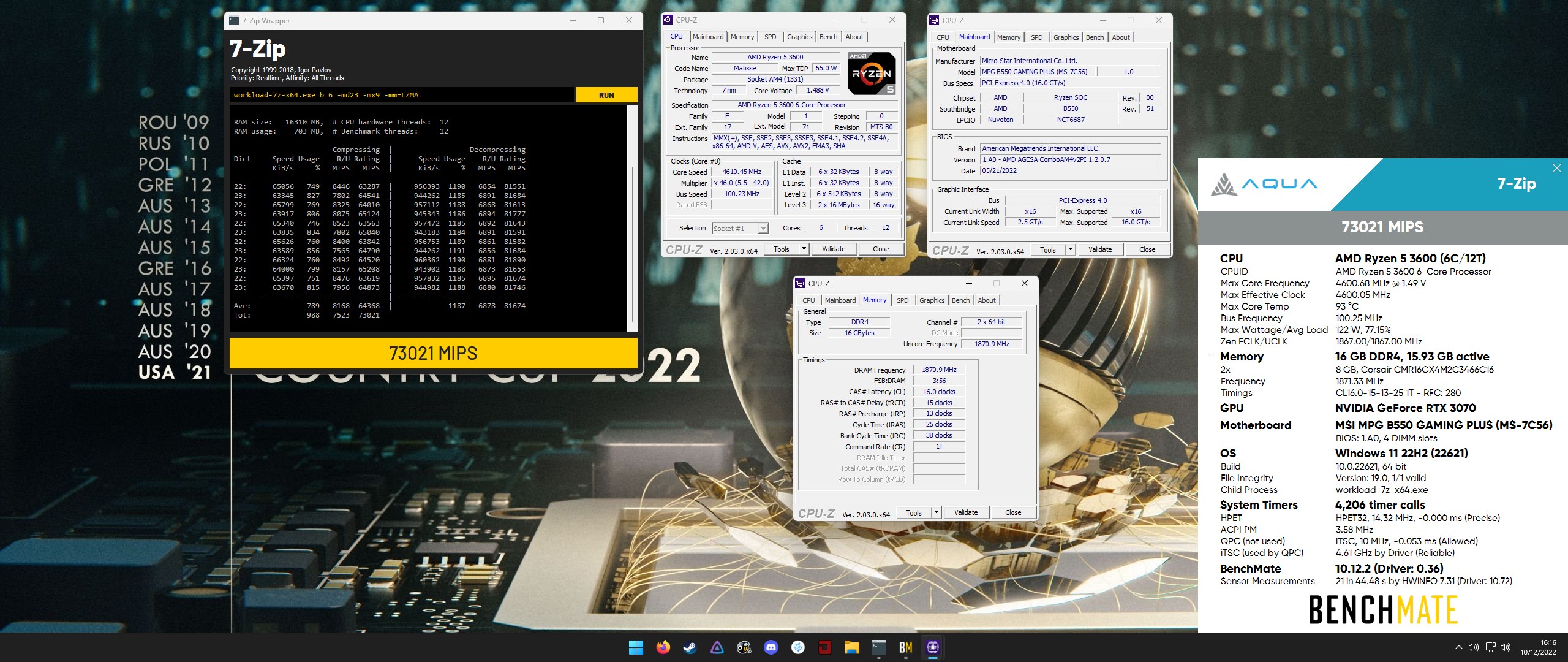Expand Tools arrow in CPU-Z Mainboard window
The image size is (1568, 662).
pyautogui.click(x=1070, y=249)
